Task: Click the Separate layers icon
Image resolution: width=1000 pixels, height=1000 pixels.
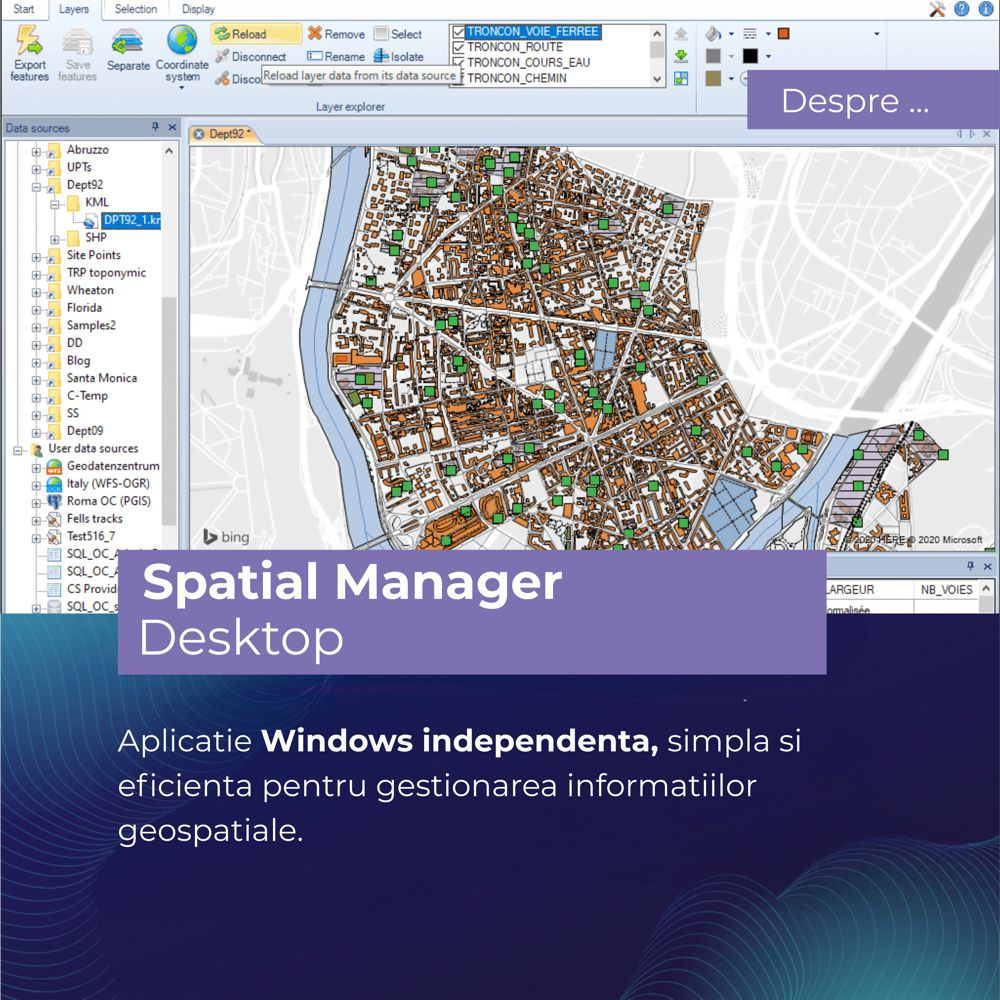Action: pyautogui.click(x=128, y=43)
